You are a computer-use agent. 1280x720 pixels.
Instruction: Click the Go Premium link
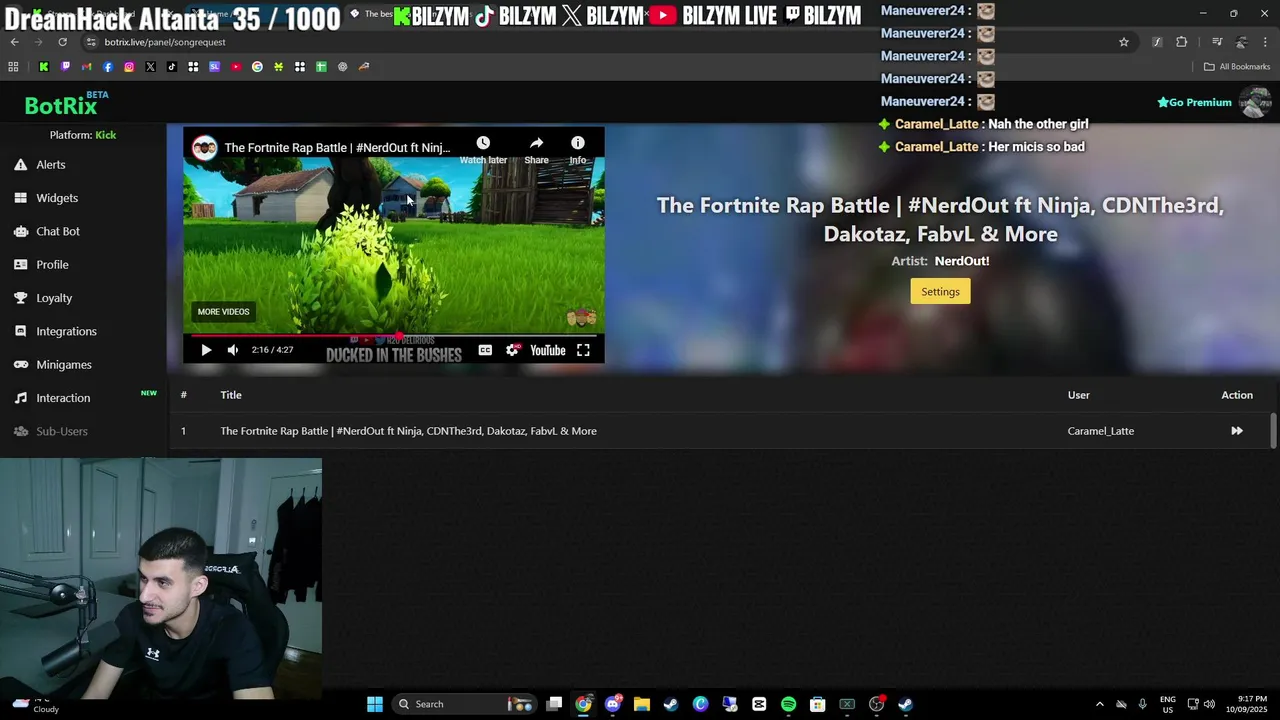1194,102
